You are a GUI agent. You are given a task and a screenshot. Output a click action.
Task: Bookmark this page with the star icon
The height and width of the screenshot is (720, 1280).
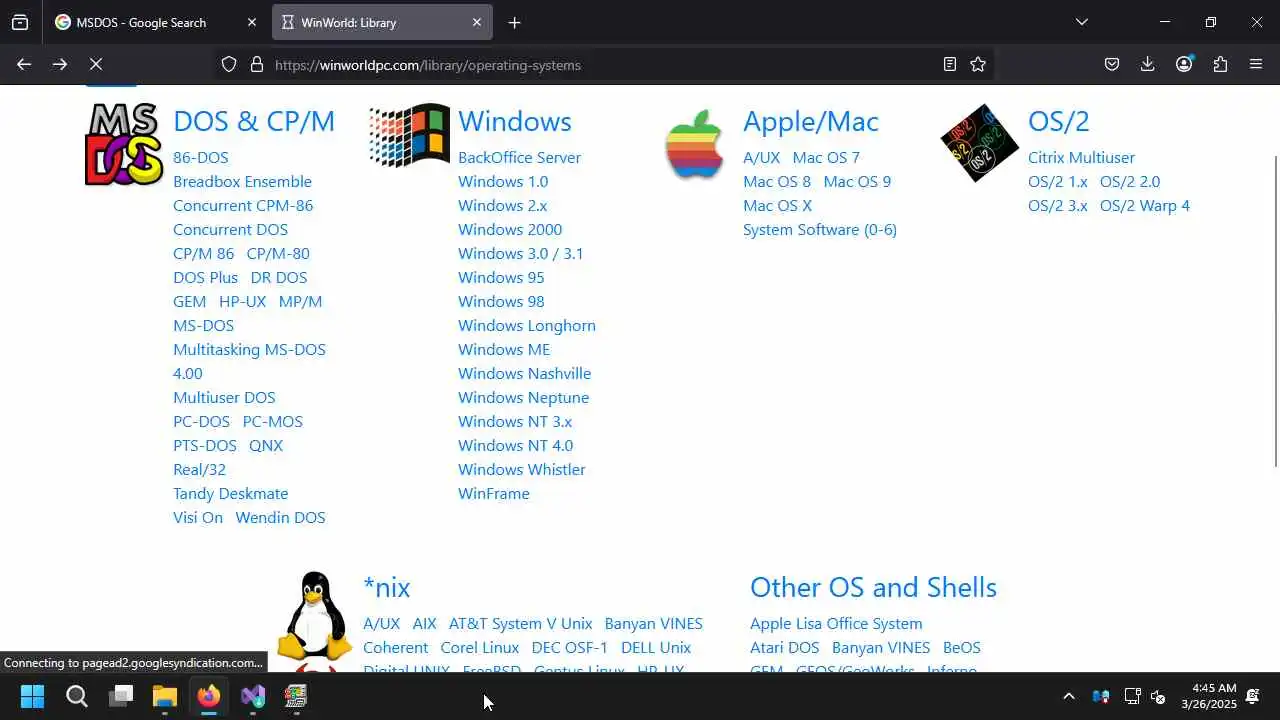(x=978, y=64)
